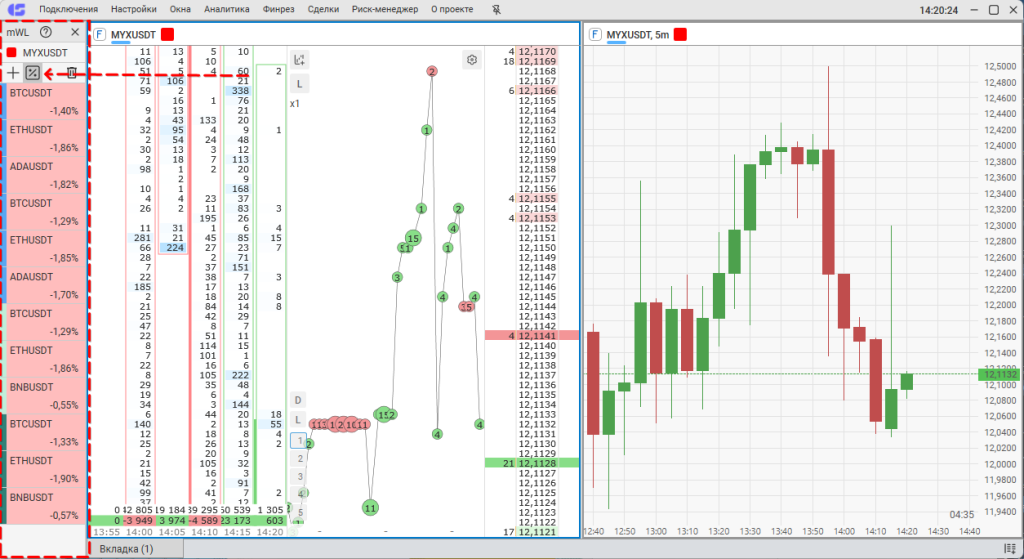
Task: Click the application logo in top-left corner
Action: 15,10
